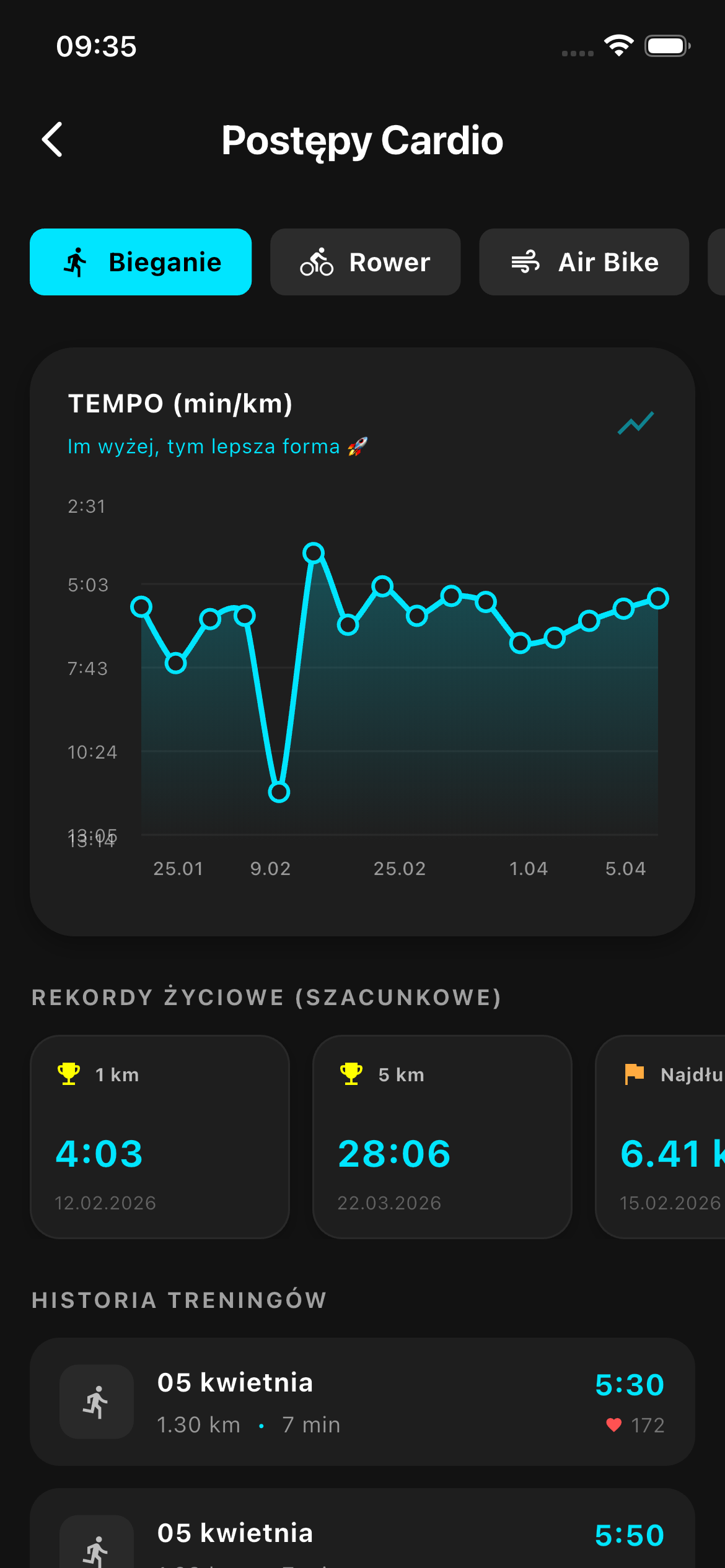Click the wind icon on the Air Bike tab
Image resolution: width=725 pixels, height=1568 pixels.
pos(524,261)
